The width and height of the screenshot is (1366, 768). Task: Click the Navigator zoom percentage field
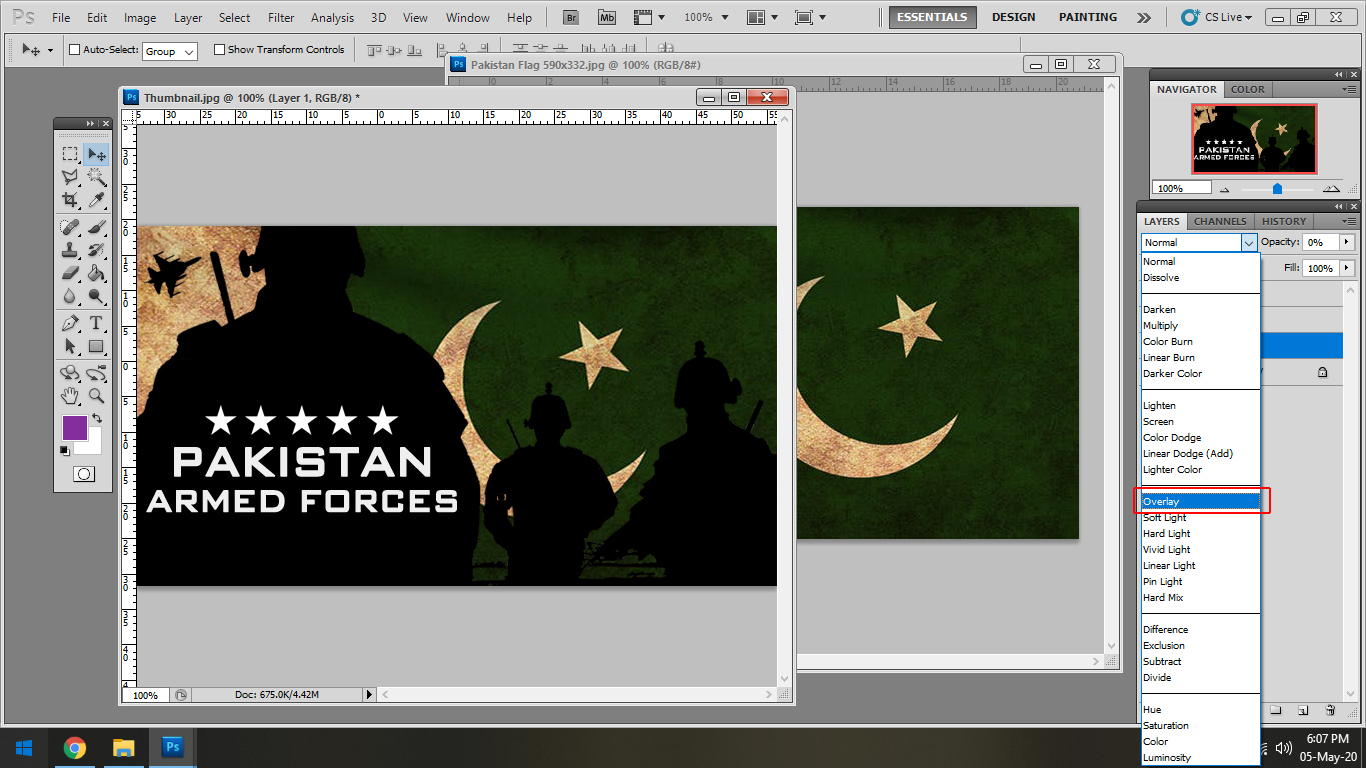[1181, 188]
